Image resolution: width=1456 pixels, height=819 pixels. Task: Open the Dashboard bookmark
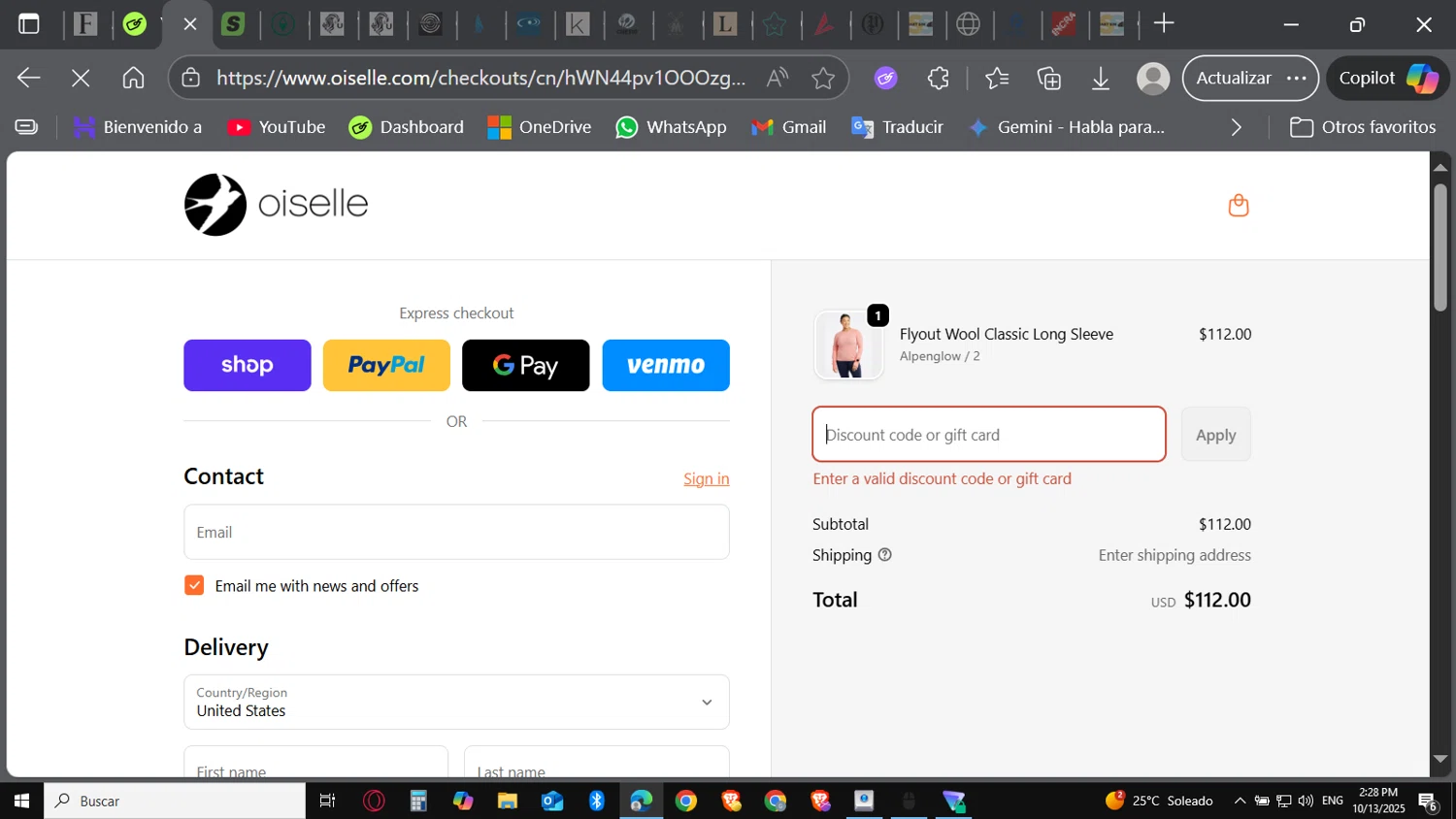[406, 127]
